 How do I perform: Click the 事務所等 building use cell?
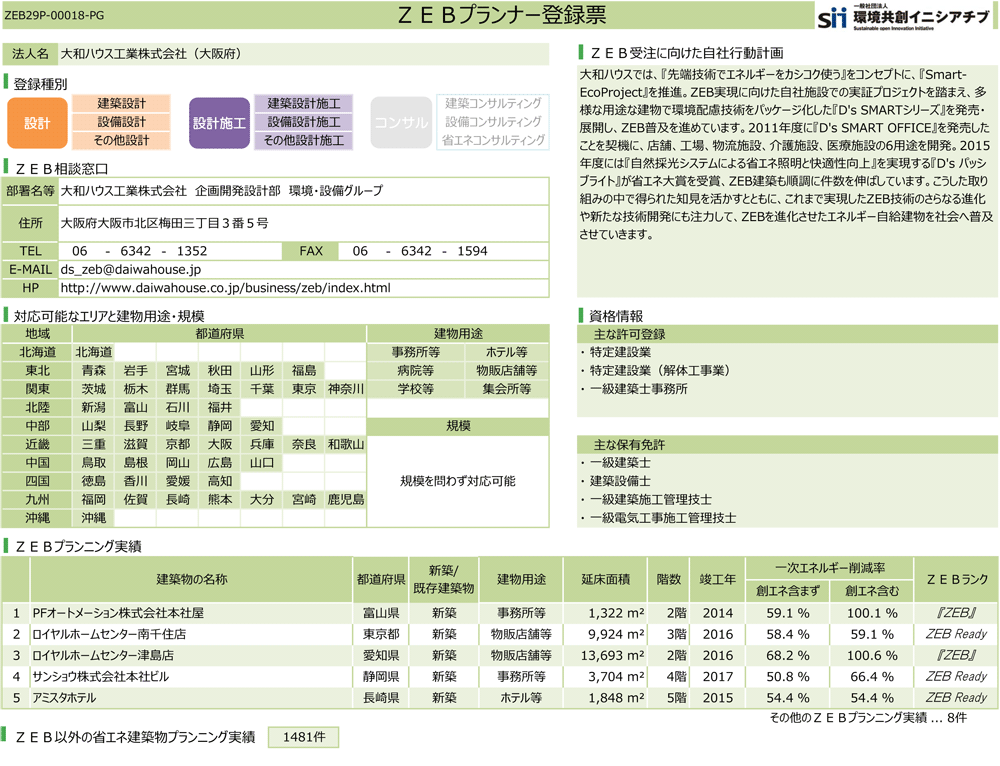coord(415,352)
